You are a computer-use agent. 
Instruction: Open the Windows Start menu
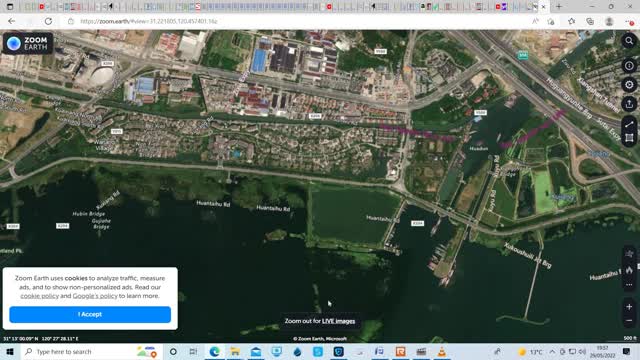(10, 351)
